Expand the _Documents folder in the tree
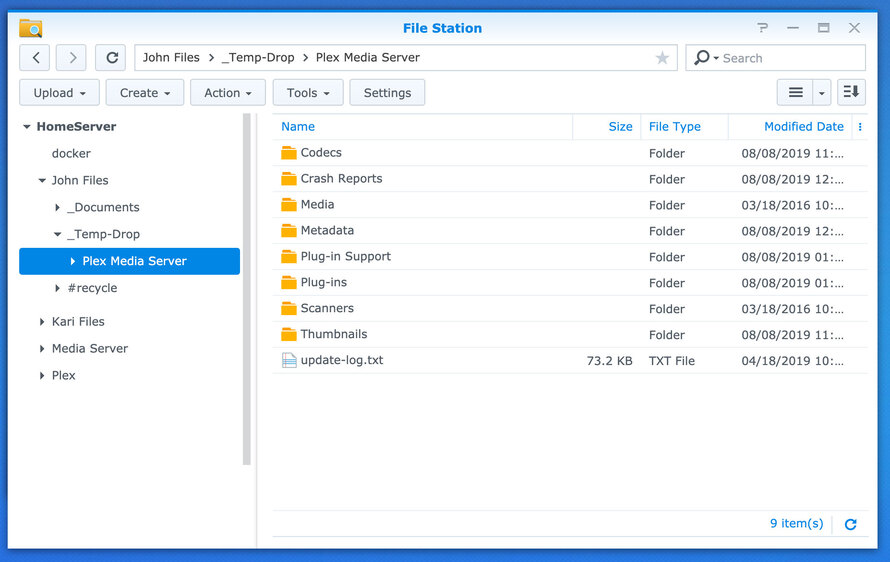Screen dimensions: 890x562 coord(57,207)
